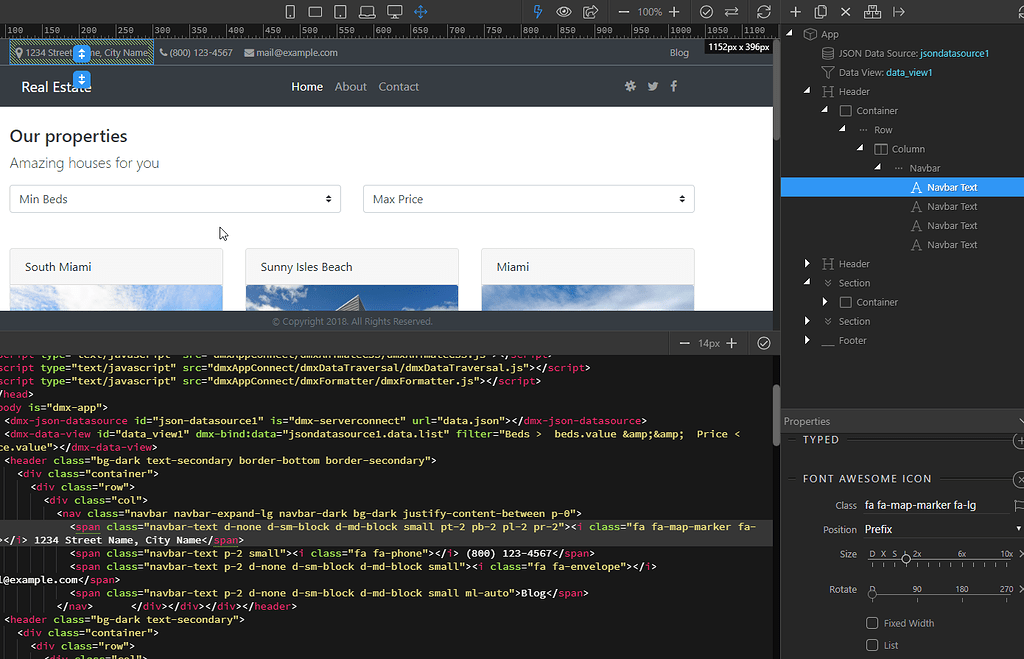The height and width of the screenshot is (659, 1024).
Task: Delete selected element with X icon
Action: click(x=846, y=12)
